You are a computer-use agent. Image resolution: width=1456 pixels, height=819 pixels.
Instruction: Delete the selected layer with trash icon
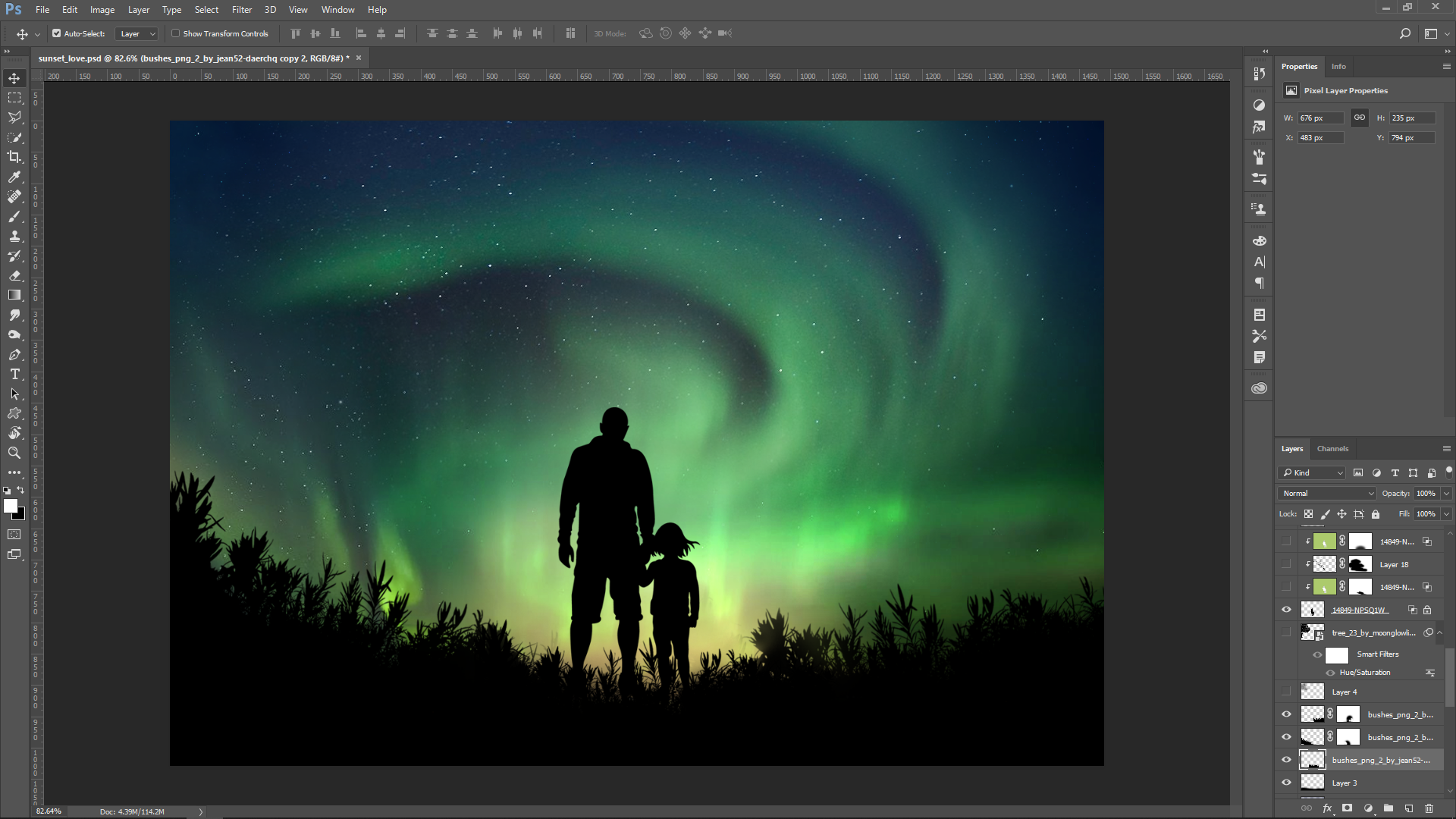(1429, 808)
